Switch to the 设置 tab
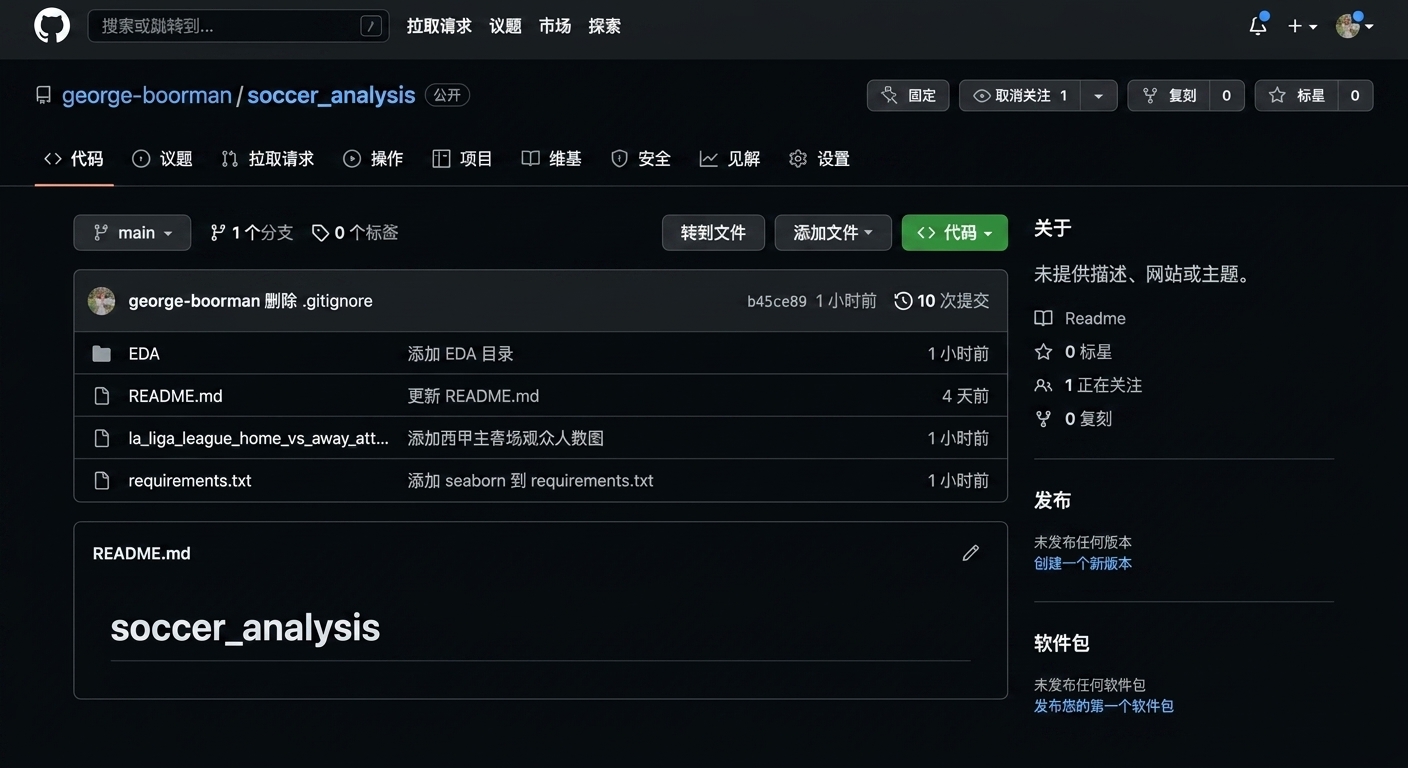The width and height of the screenshot is (1408, 768). click(x=819, y=158)
